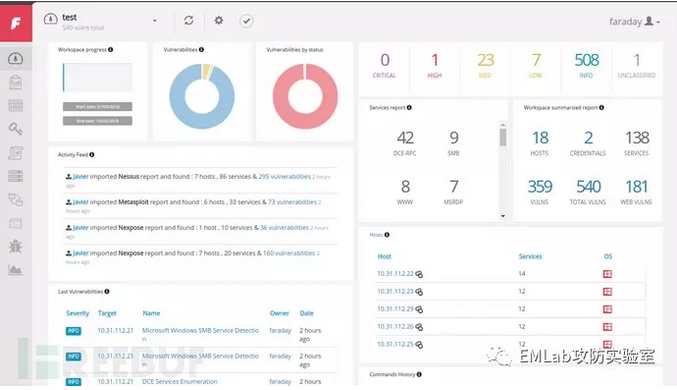Click the 508 INFO counter
Viewport: 677px width, 390px height.
click(x=586, y=66)
